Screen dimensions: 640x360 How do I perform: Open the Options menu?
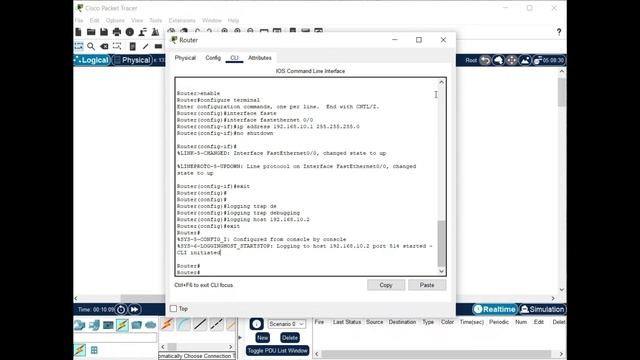[x=115, y=20]
